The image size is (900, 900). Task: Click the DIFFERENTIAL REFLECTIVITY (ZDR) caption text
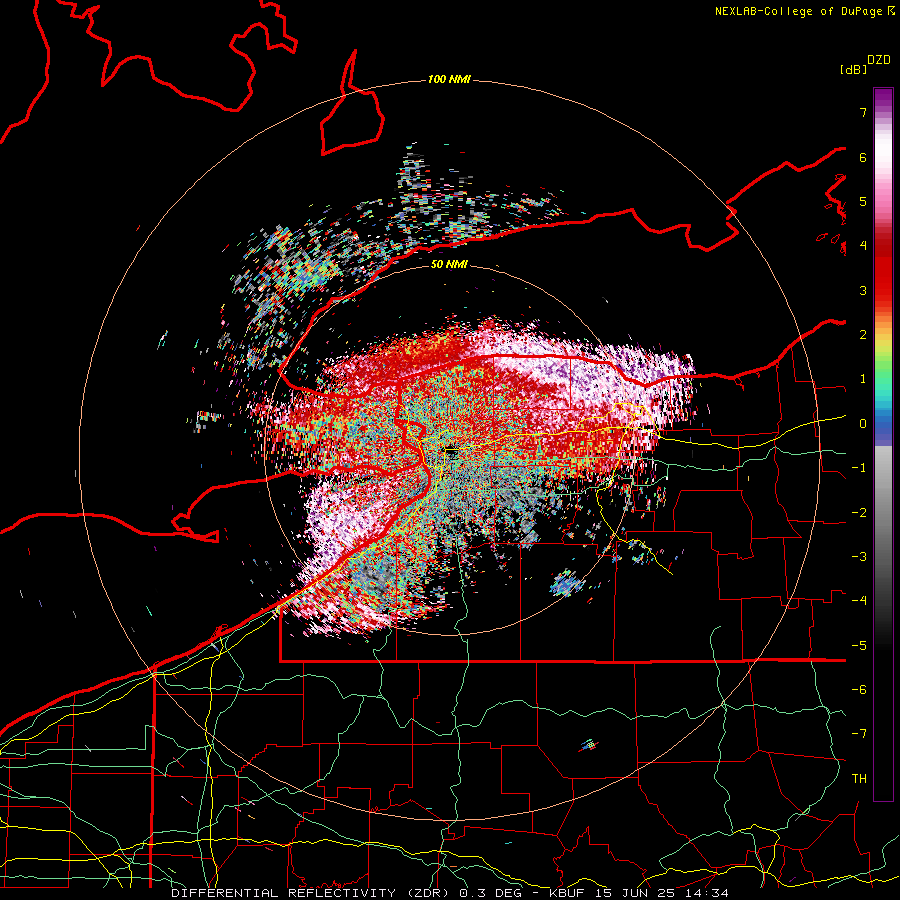click(x=312, y=893)
